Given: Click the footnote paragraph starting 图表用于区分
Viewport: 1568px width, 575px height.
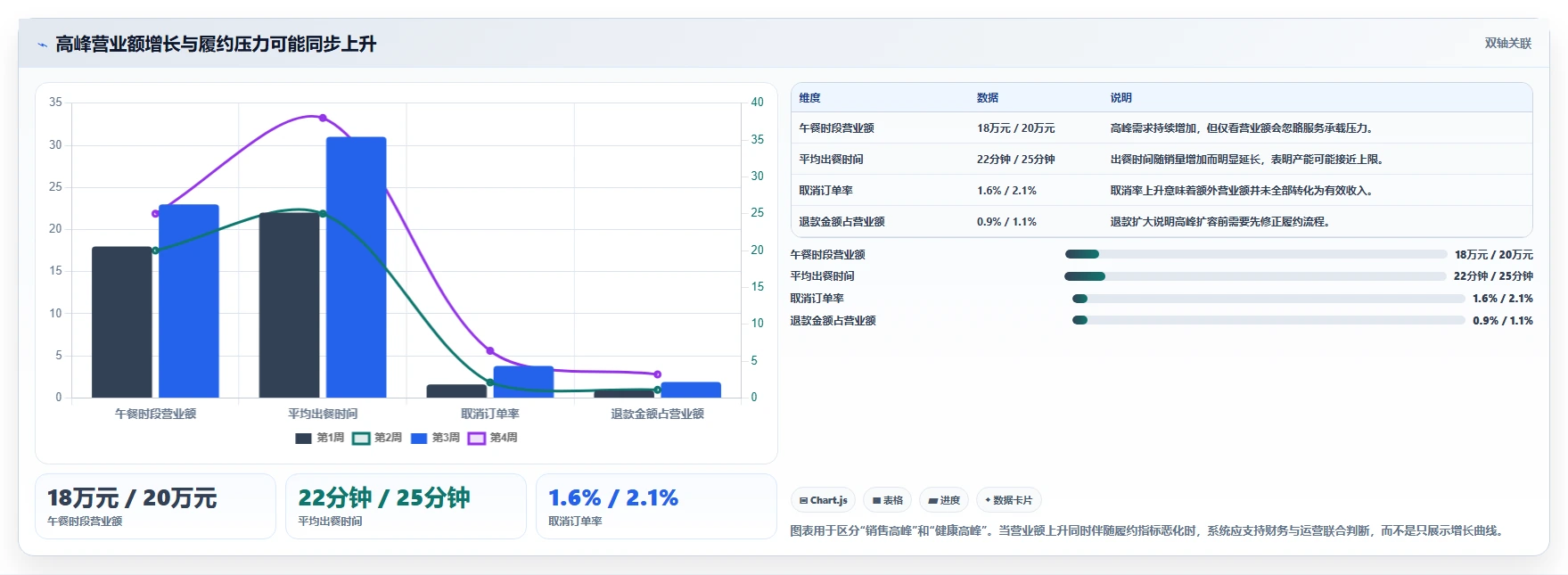Looking at the screenshot, I should pos(1149,531).
